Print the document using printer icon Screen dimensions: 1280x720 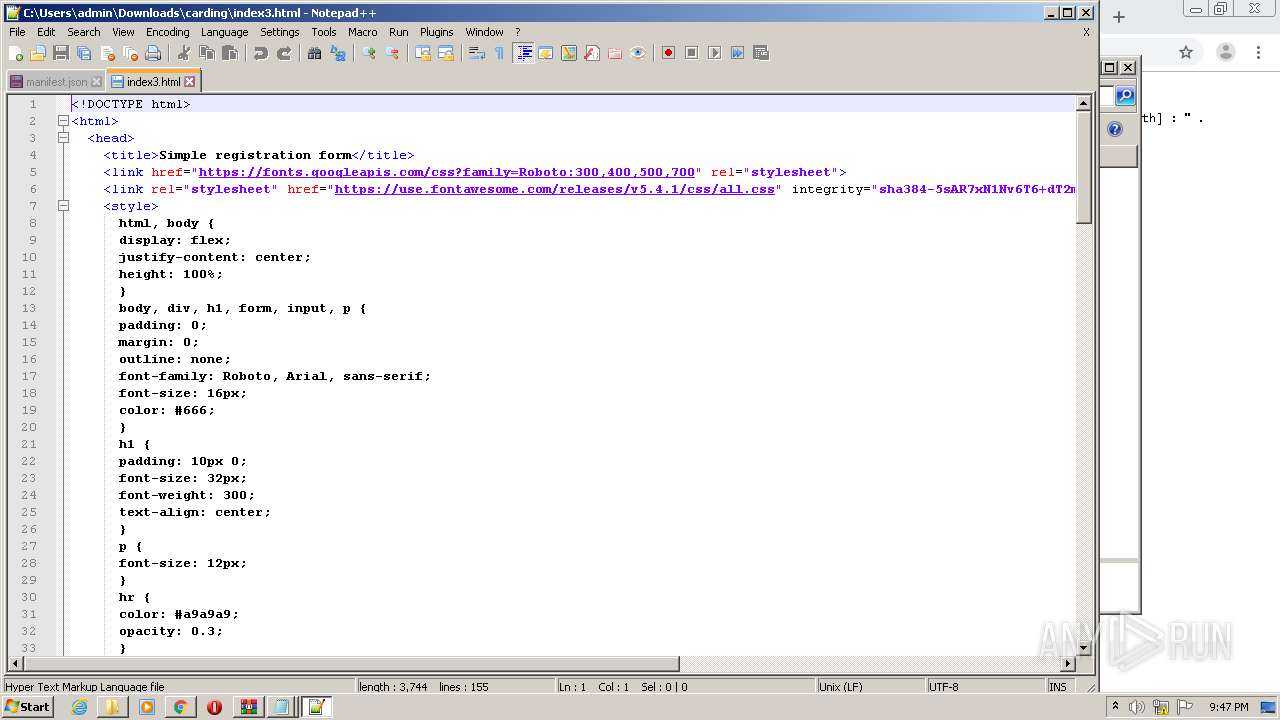153,53
